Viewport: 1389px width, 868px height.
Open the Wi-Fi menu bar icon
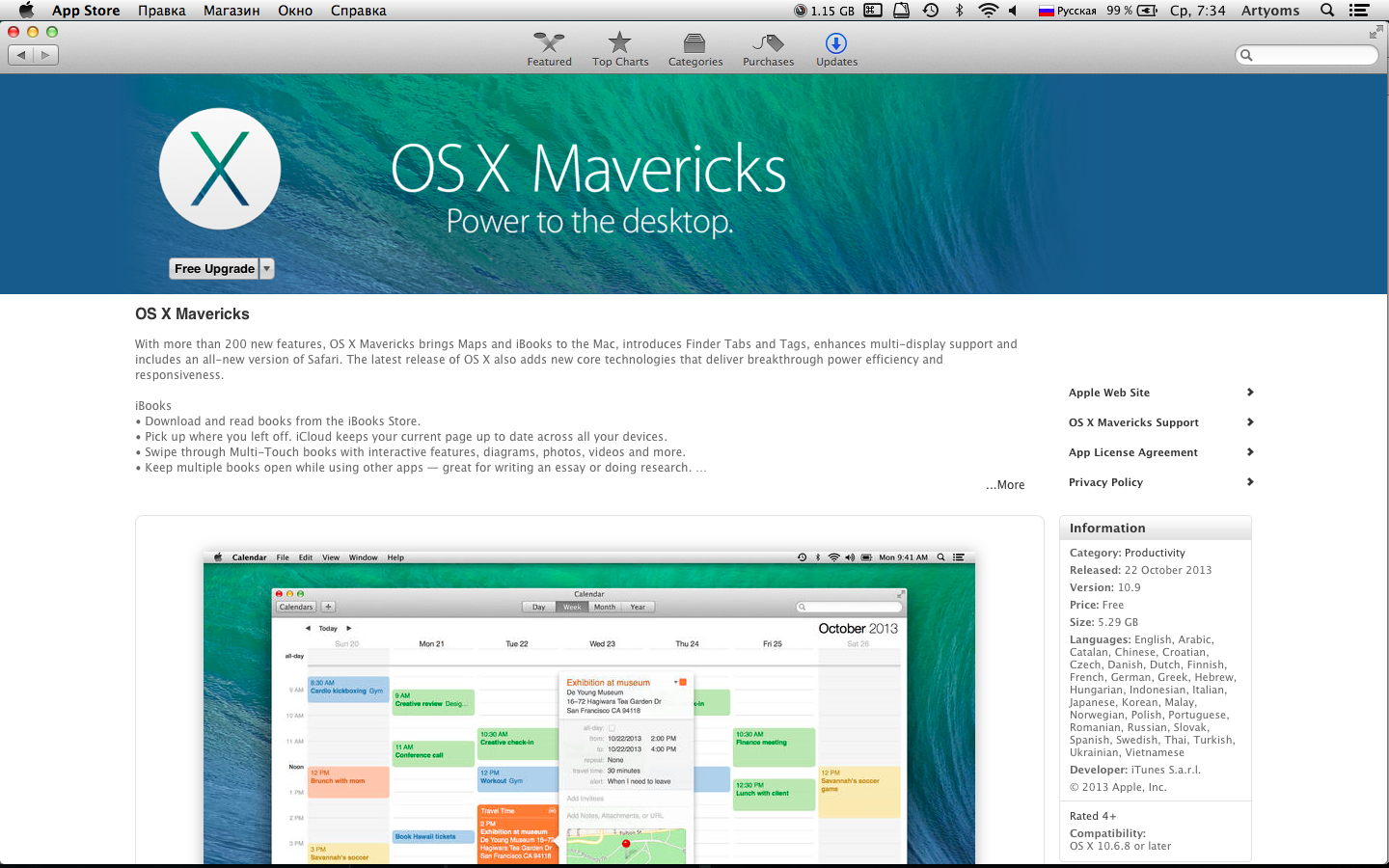coord(988,11)
